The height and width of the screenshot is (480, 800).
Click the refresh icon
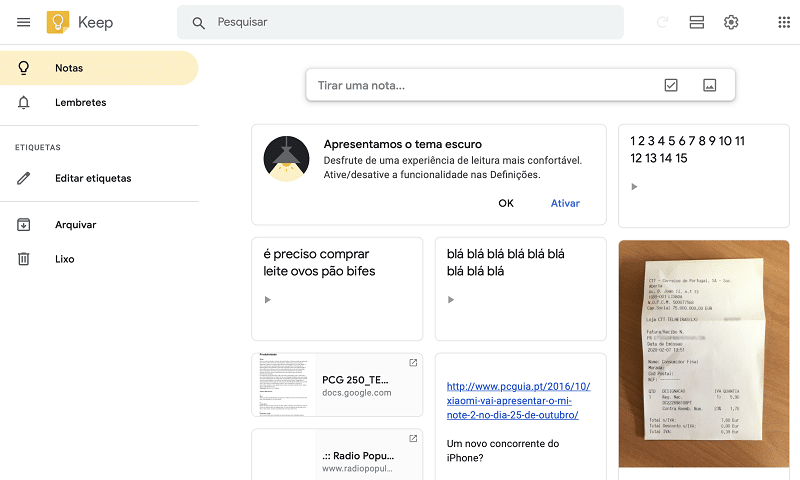tap(662, 22)
